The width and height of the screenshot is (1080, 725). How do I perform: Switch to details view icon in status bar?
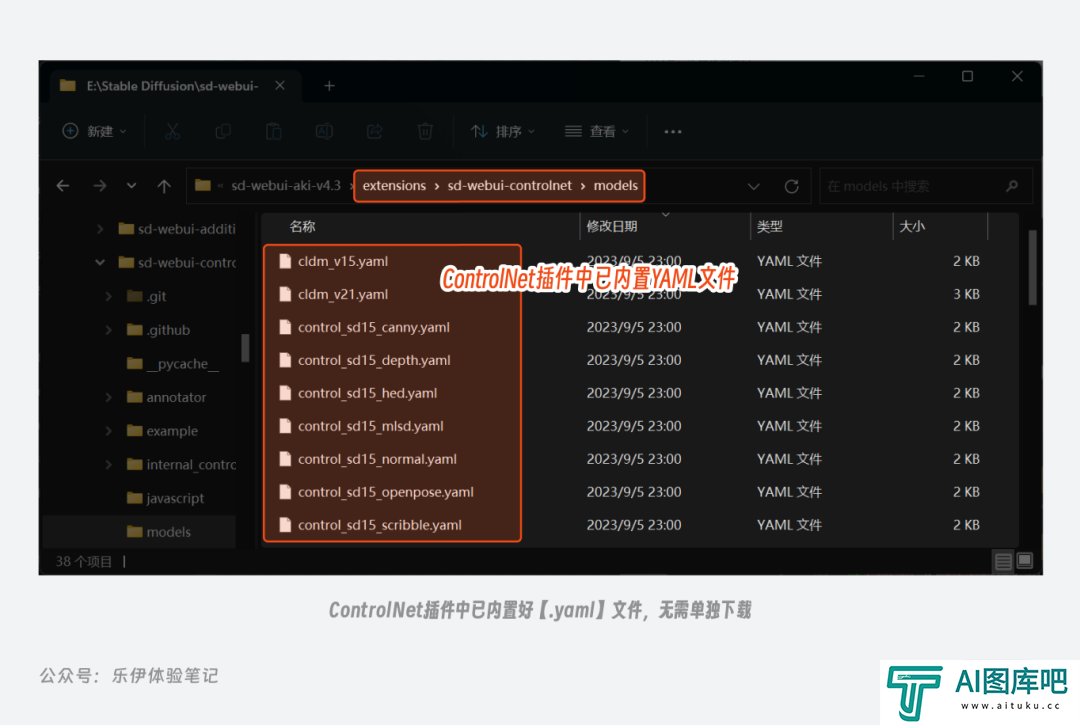1003,562
